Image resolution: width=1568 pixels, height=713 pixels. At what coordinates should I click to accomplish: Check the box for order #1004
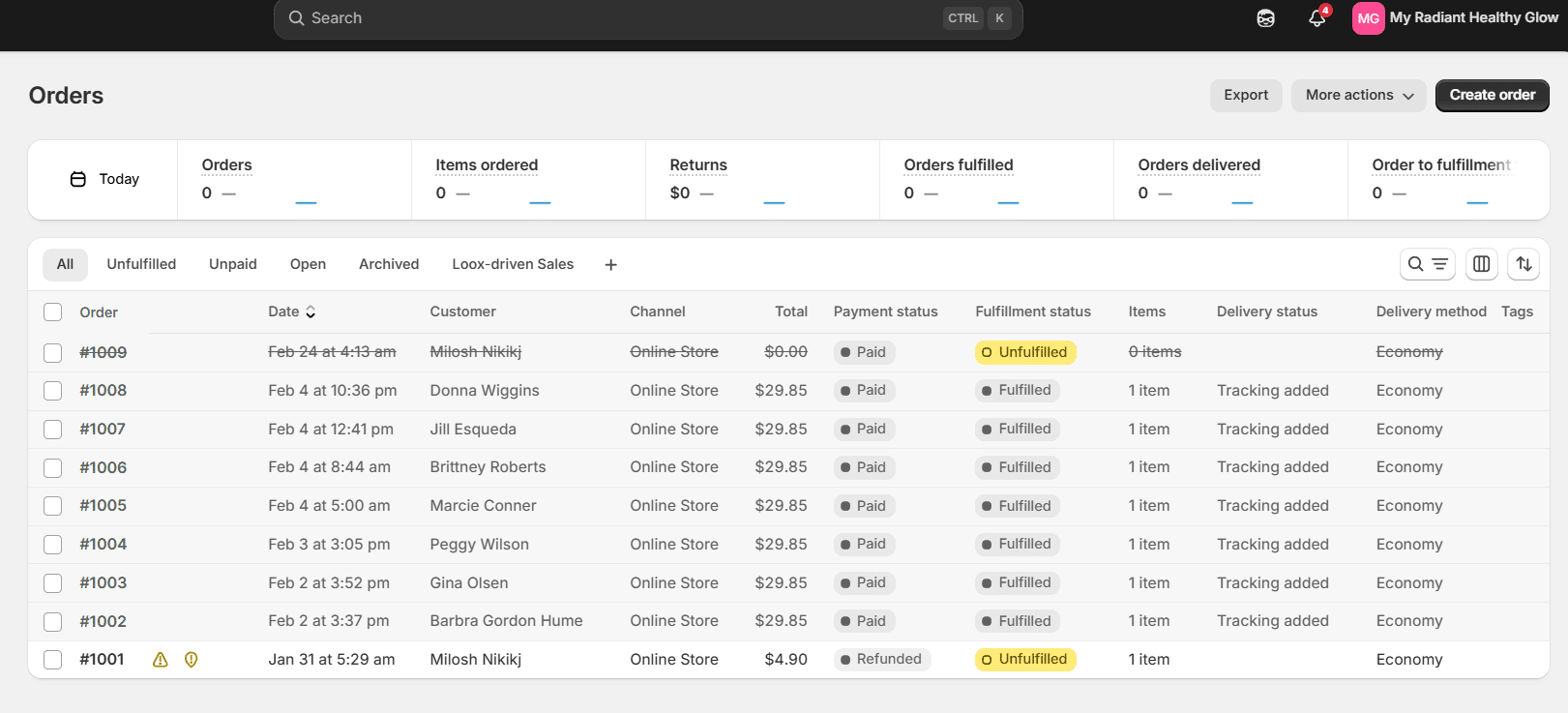[x=53, y=545]
